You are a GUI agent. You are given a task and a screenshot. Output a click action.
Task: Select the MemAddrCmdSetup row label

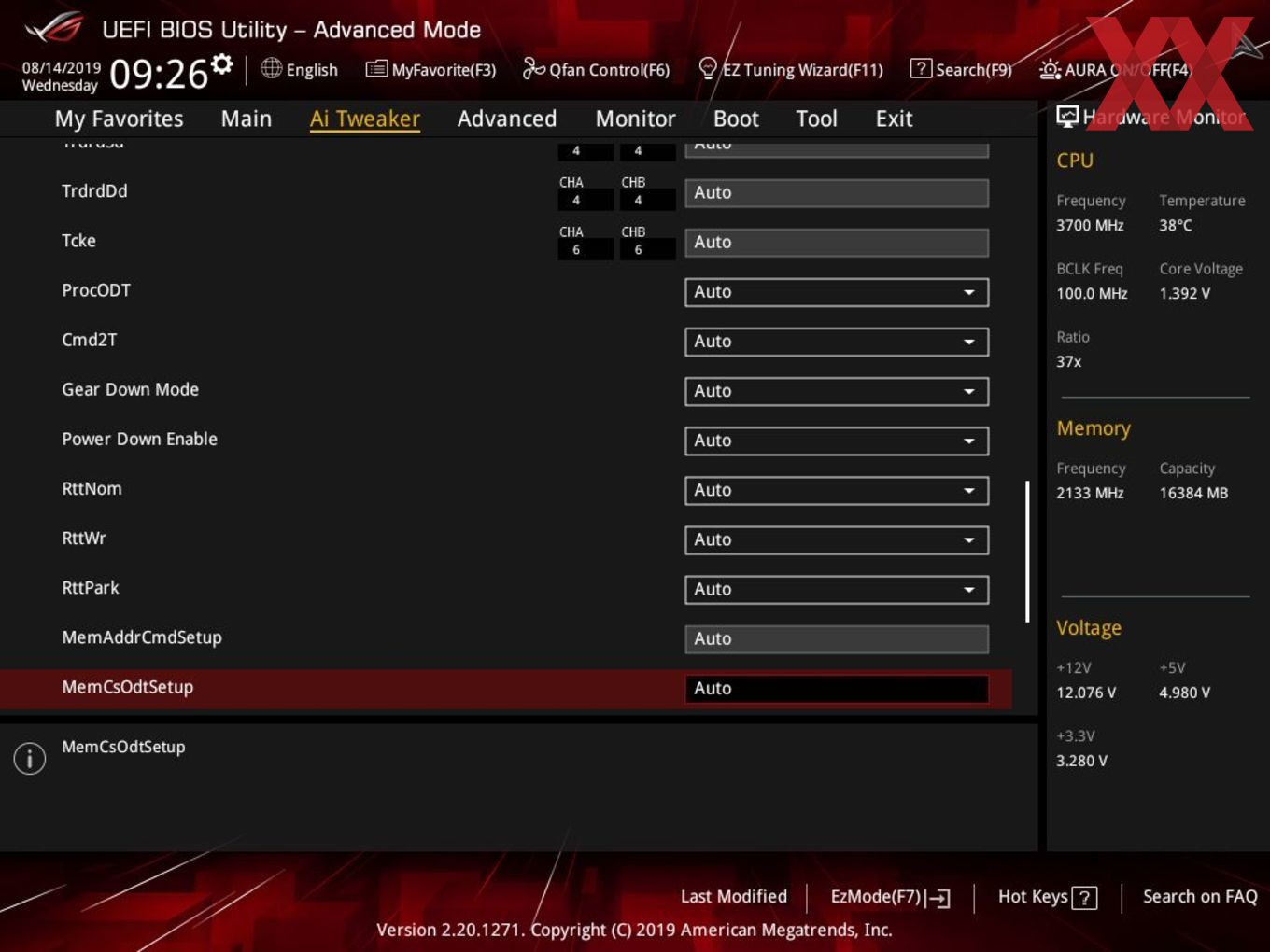point(142,637)
